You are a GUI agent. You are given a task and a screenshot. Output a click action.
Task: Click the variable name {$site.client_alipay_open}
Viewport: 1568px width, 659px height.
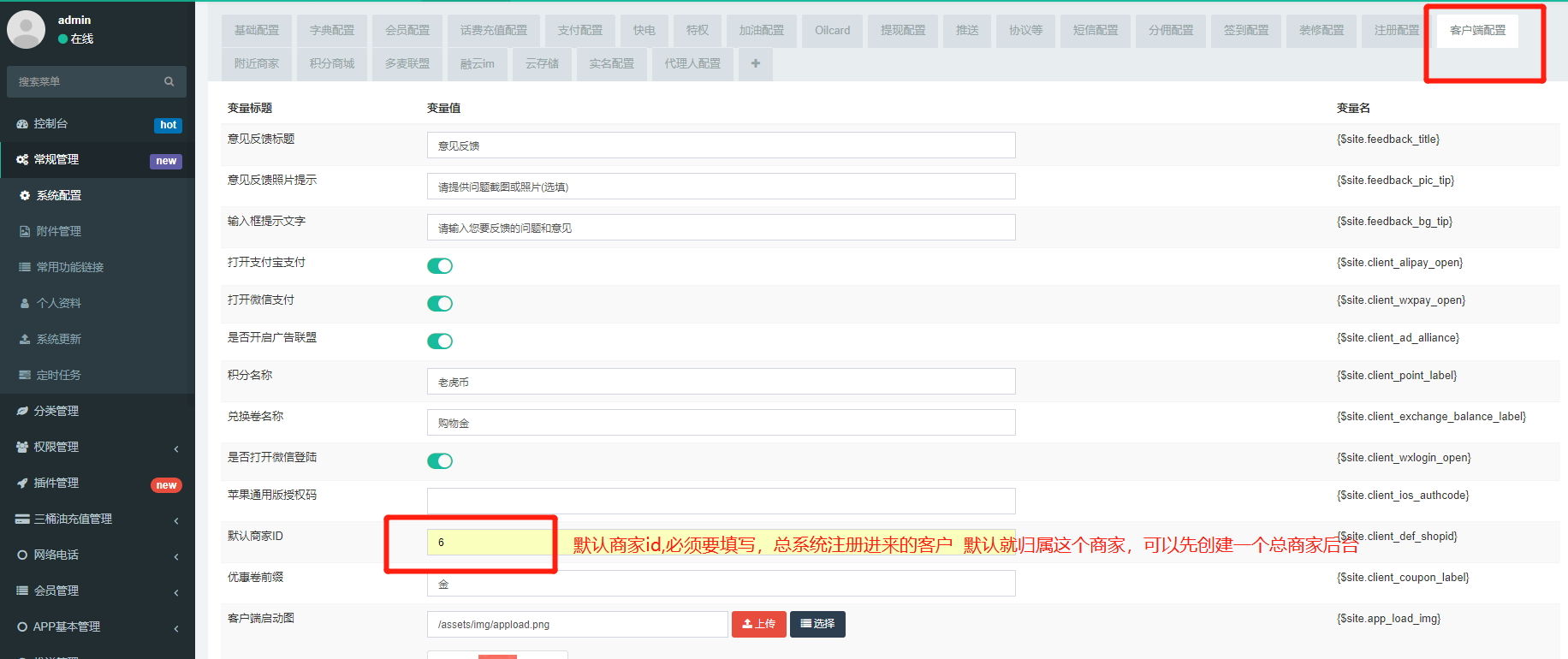pyautogui.click(x=1400, y=263)
